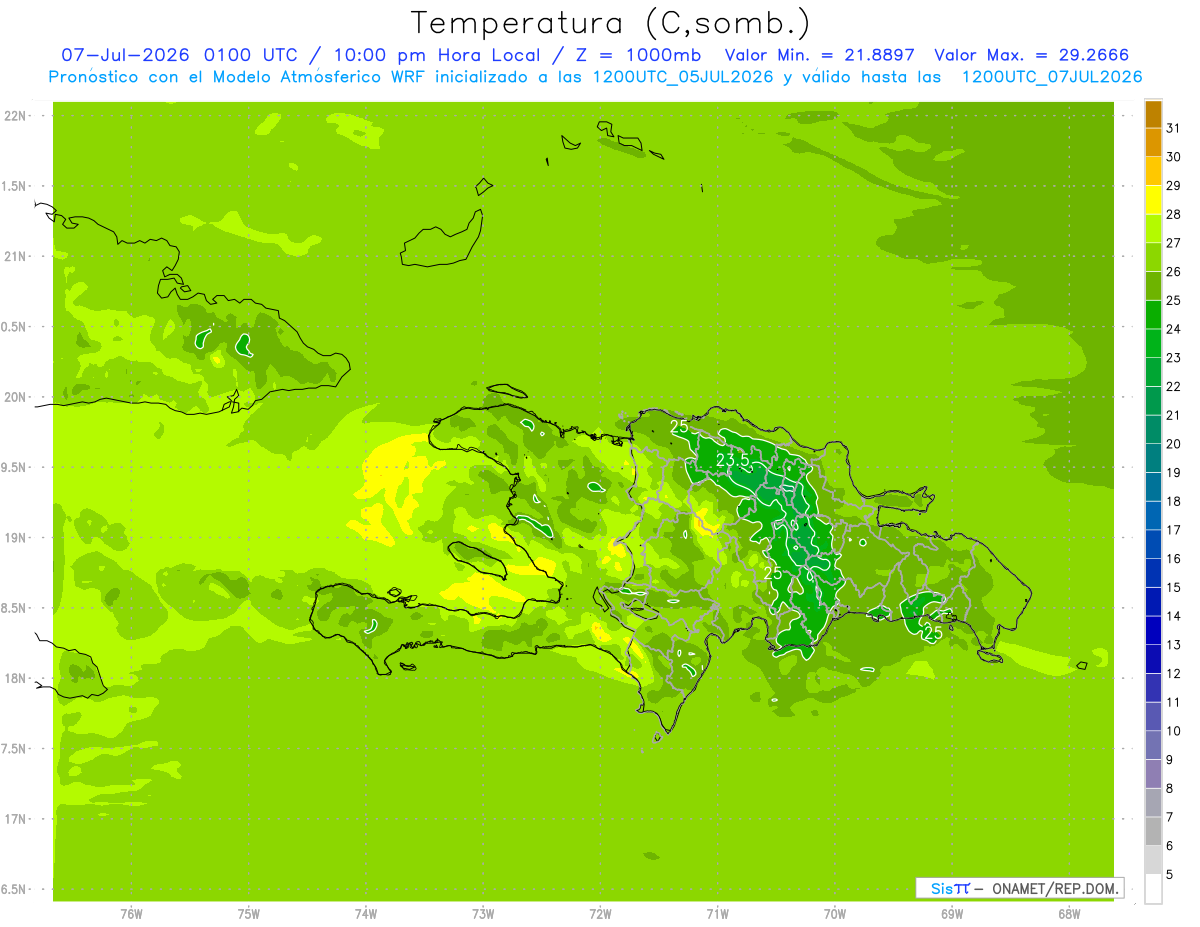Click the "17" label on the color legend
Image resolution: width=1200 pixels, height=927 pixels.
(x=1173, y=530)
